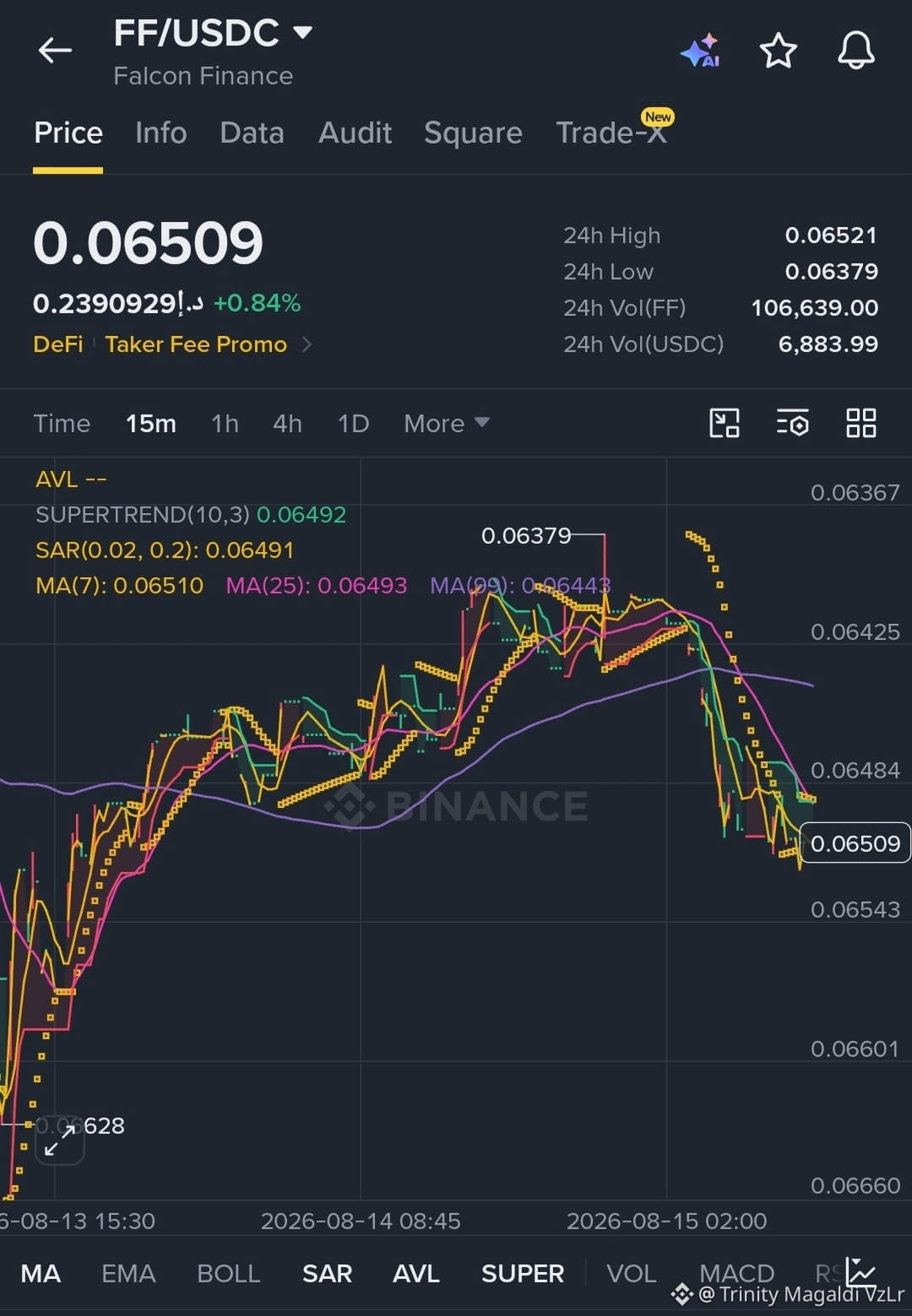The image size is (912, 1316).
Task: Click the MA(7) legend value
Action: pyautogui.click(x=119, y=585)
